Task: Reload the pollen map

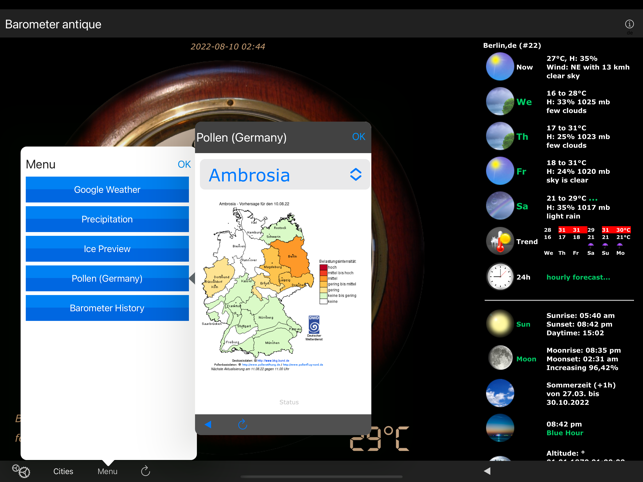Action: tap(242, 424)
